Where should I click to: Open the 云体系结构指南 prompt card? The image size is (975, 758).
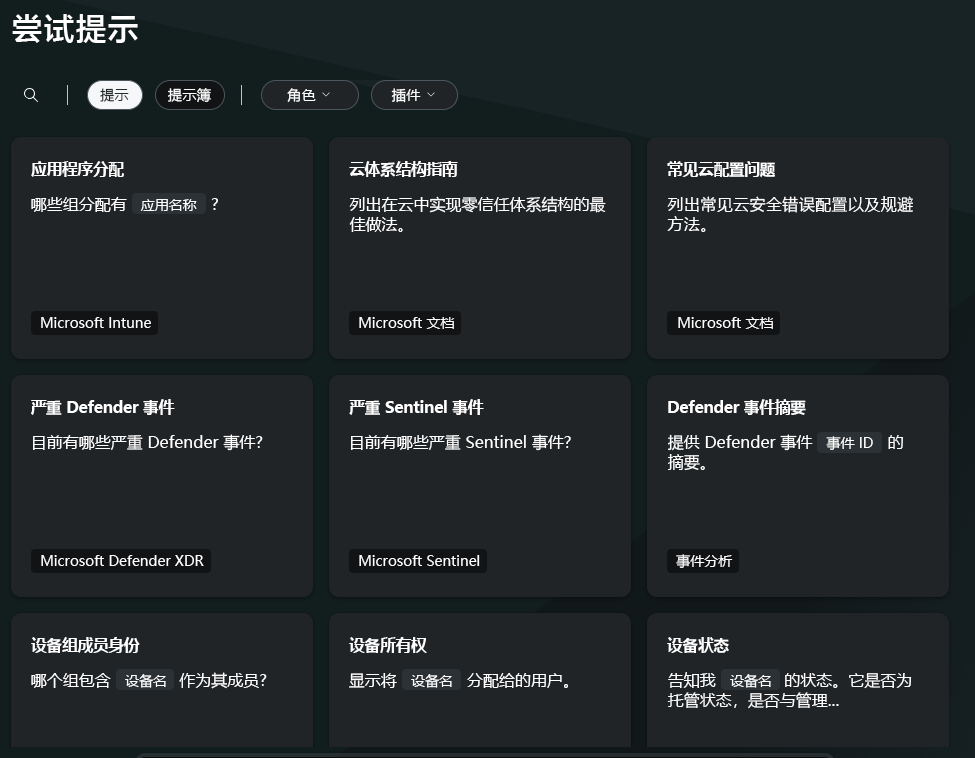click(479, 248)
